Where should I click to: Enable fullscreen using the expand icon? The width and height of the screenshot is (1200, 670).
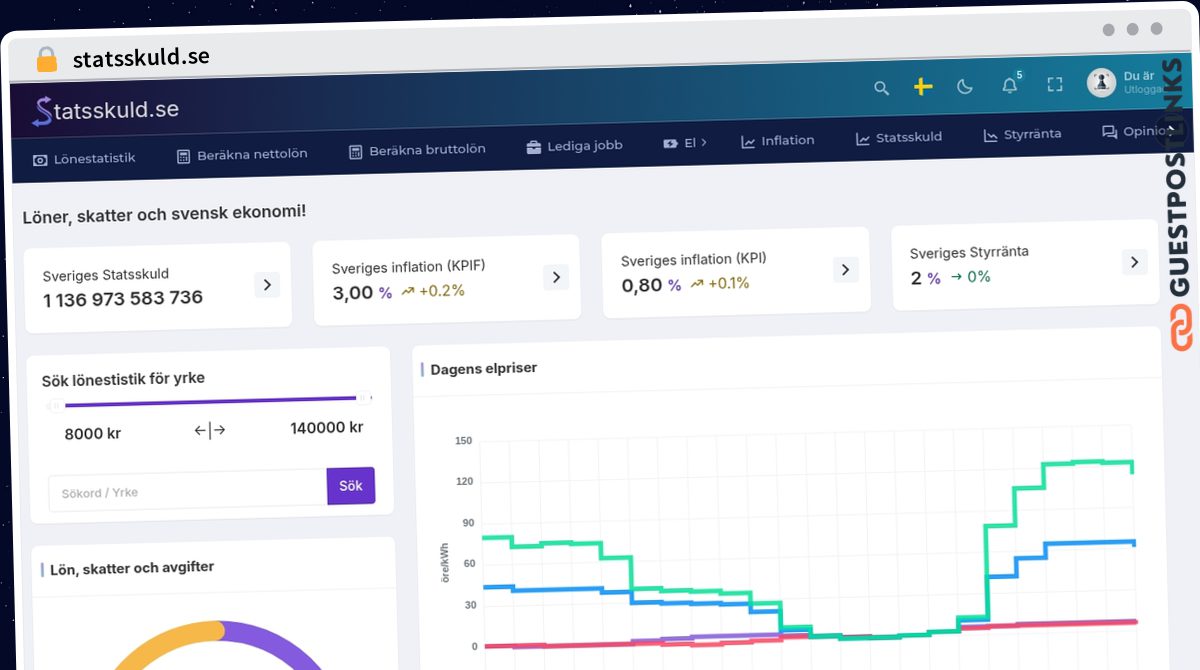click(1054, 86)
